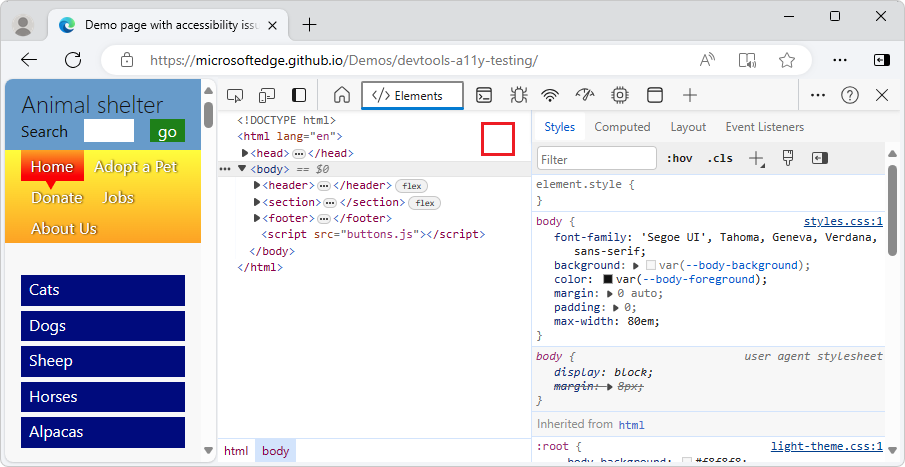Toggle computed styles sidebar pane

coord(820,158)
